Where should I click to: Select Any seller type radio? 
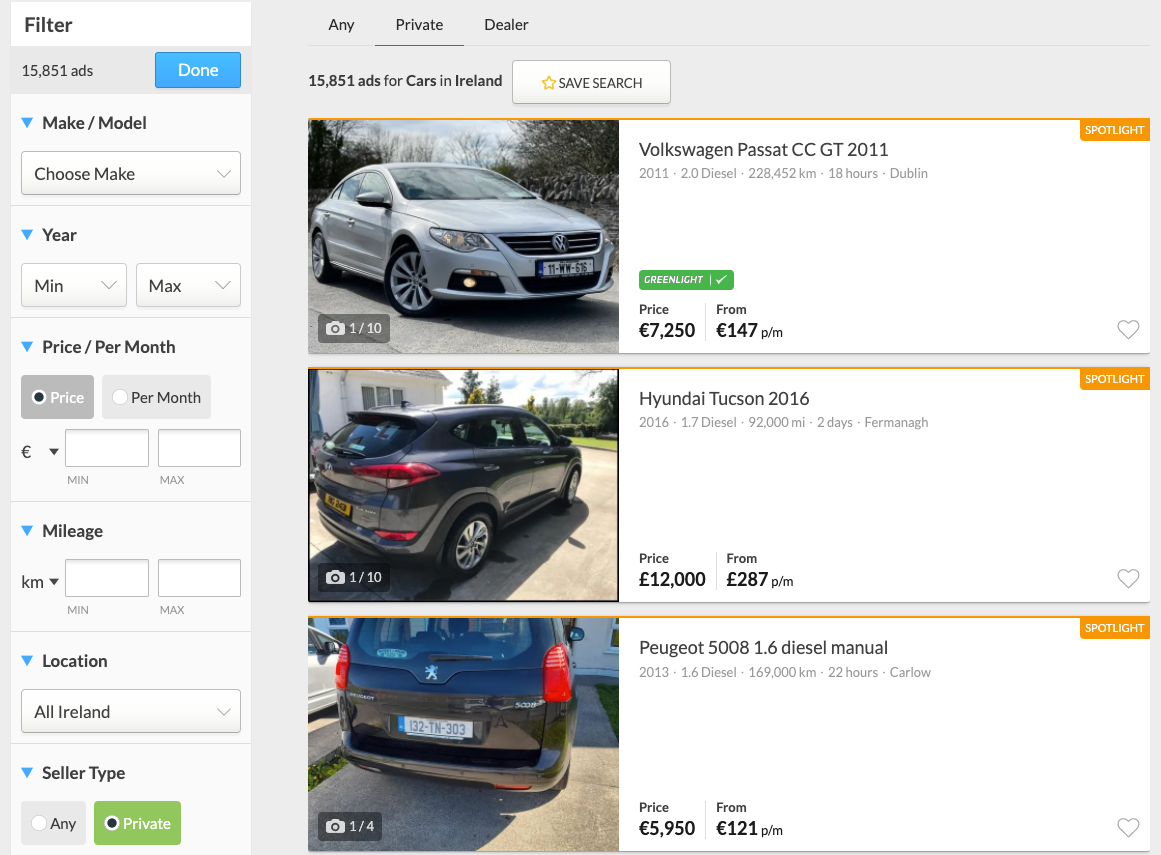click(x=53, y=823)
